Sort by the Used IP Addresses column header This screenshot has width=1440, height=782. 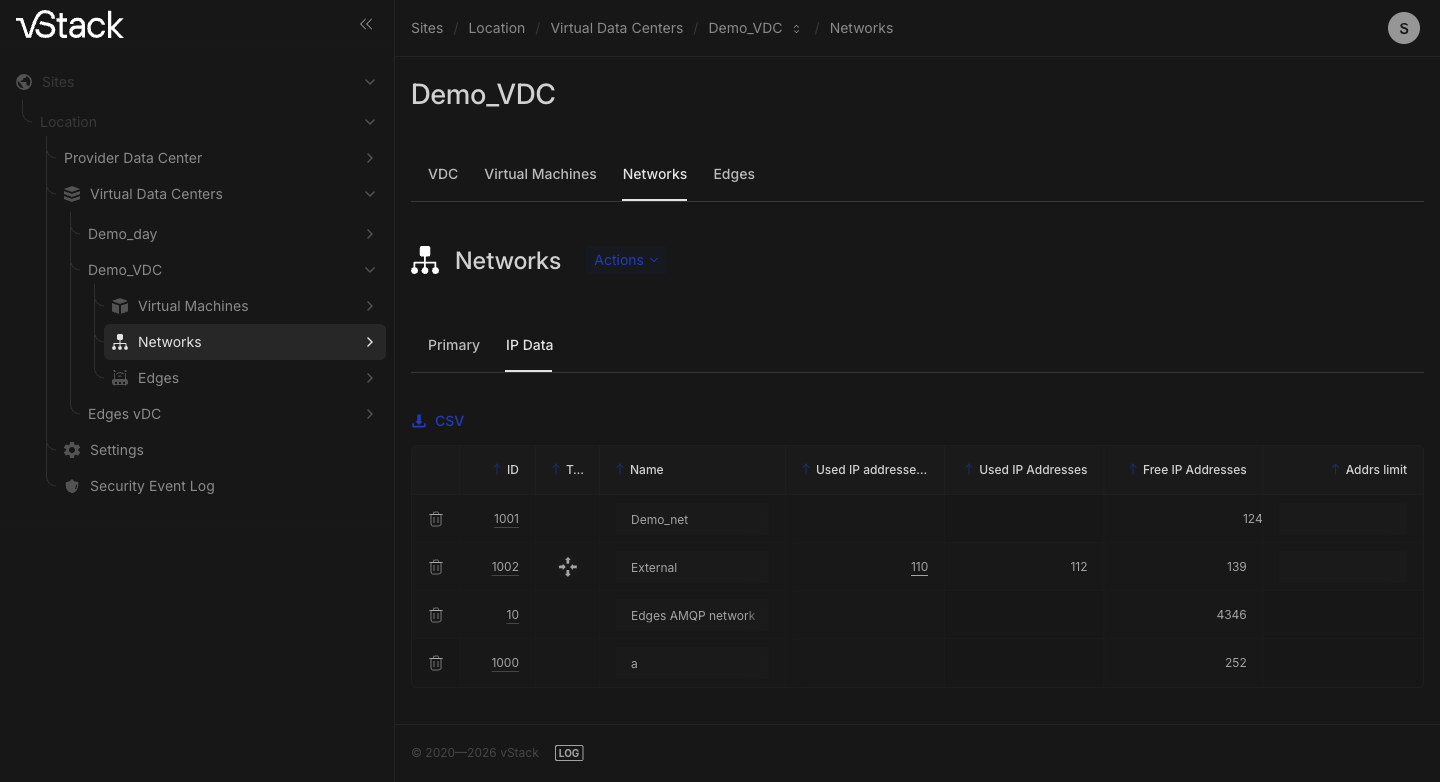(x=1033, y=470)
